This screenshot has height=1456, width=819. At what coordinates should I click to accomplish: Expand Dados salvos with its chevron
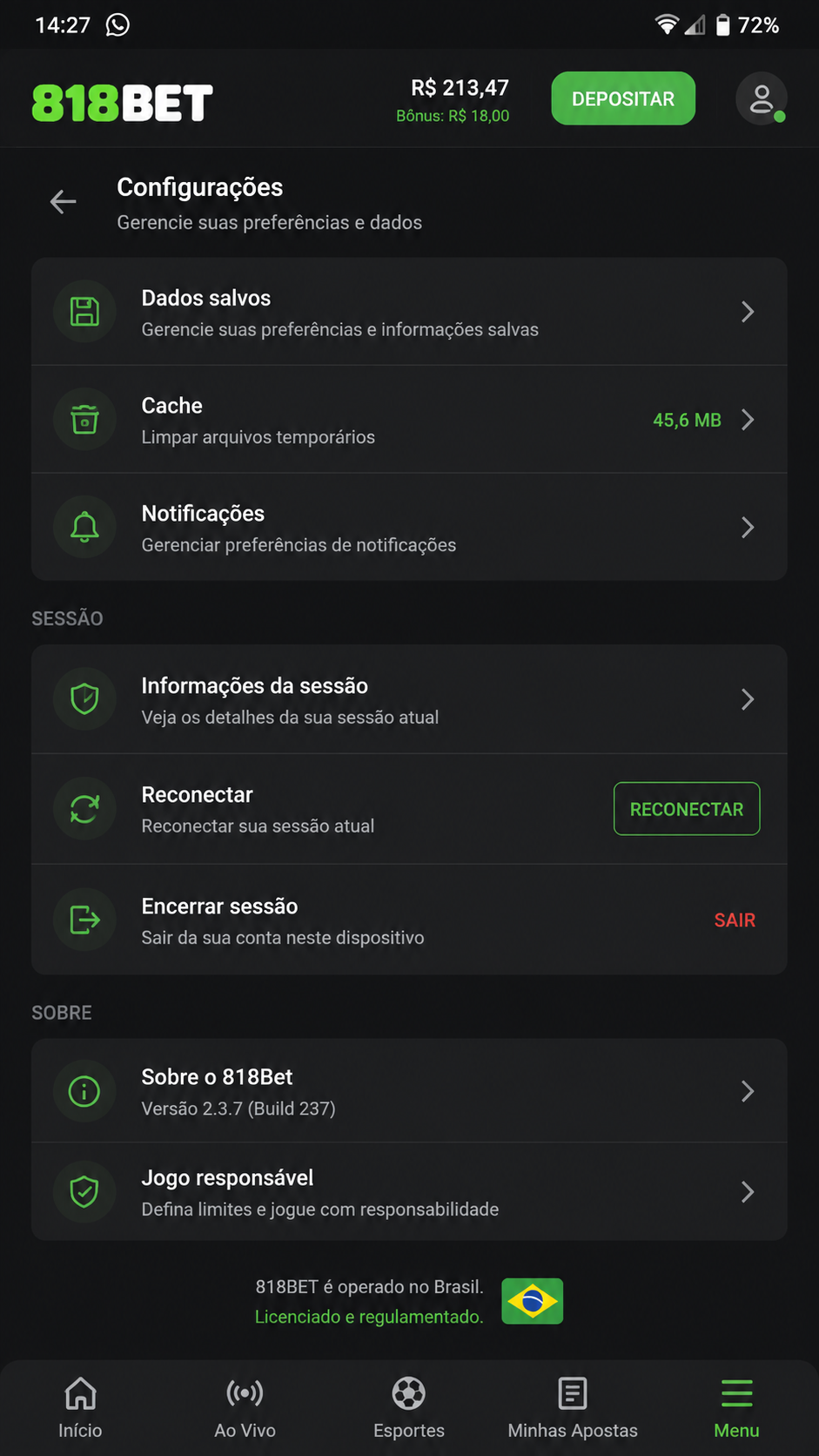(x=748, y=312)
